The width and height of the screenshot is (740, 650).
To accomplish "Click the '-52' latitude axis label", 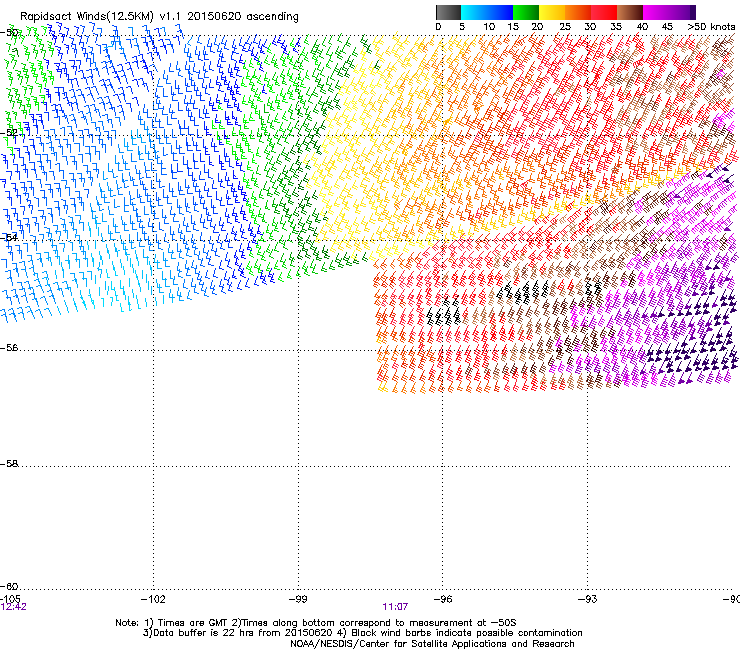I will tap(9, 133).
